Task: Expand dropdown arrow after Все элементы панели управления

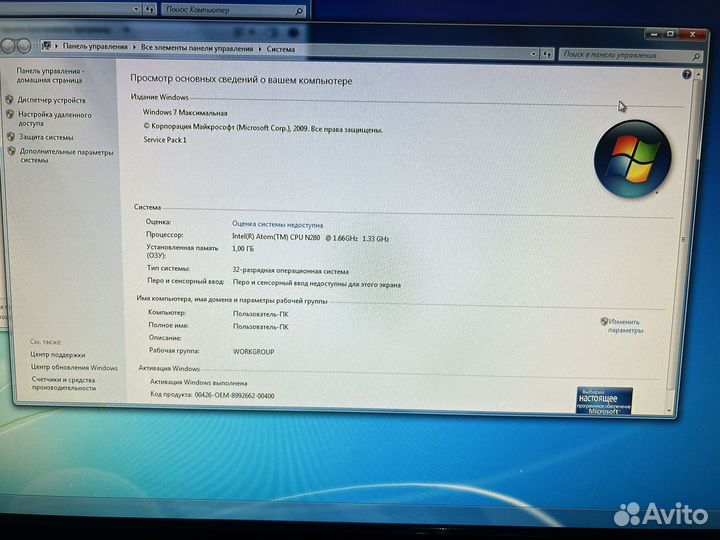Action: tap(260, 48)
